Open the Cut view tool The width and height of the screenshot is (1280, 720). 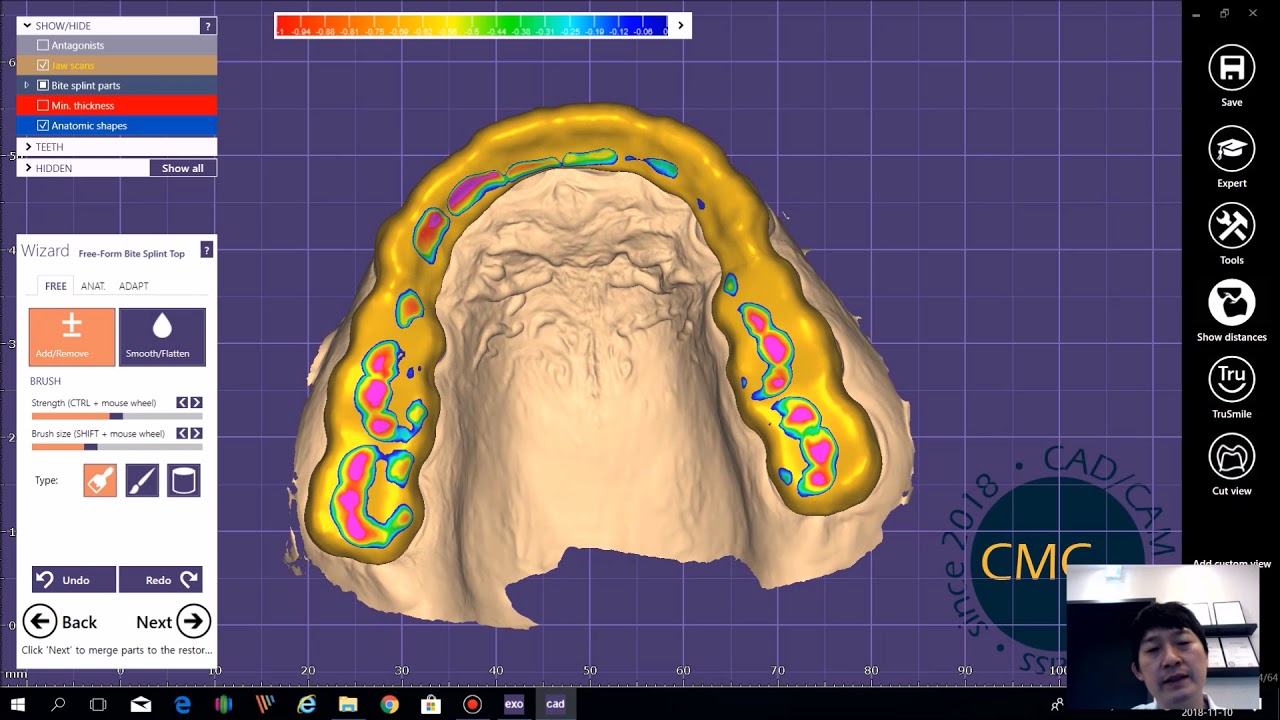point(1231,457)
